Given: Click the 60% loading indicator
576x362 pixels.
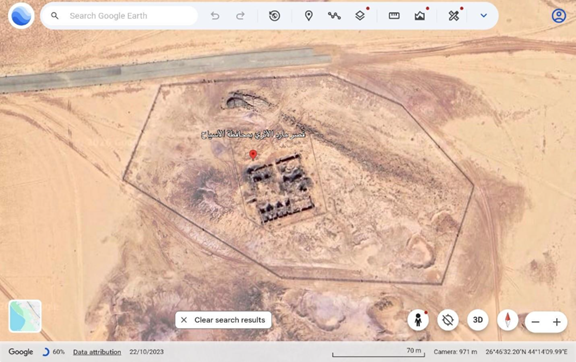Looking at the screenshot, I should tap(54, 352).
